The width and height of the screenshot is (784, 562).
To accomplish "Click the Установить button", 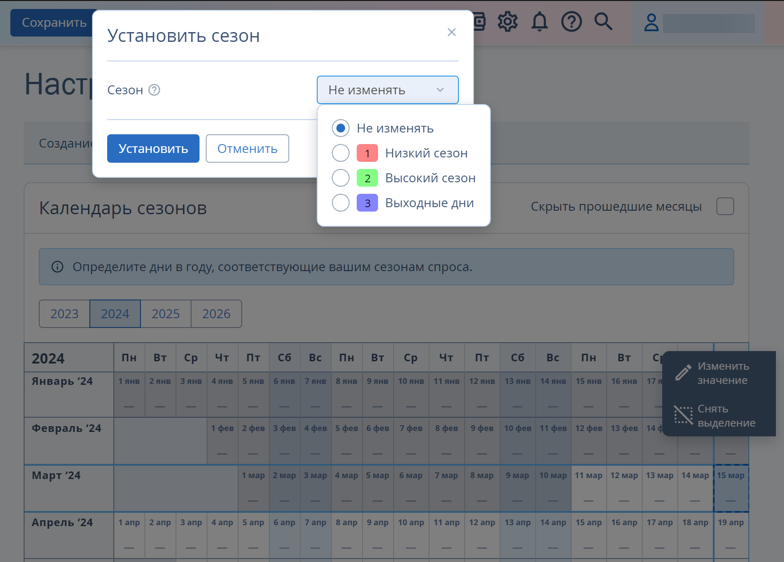I will (153, 148).
